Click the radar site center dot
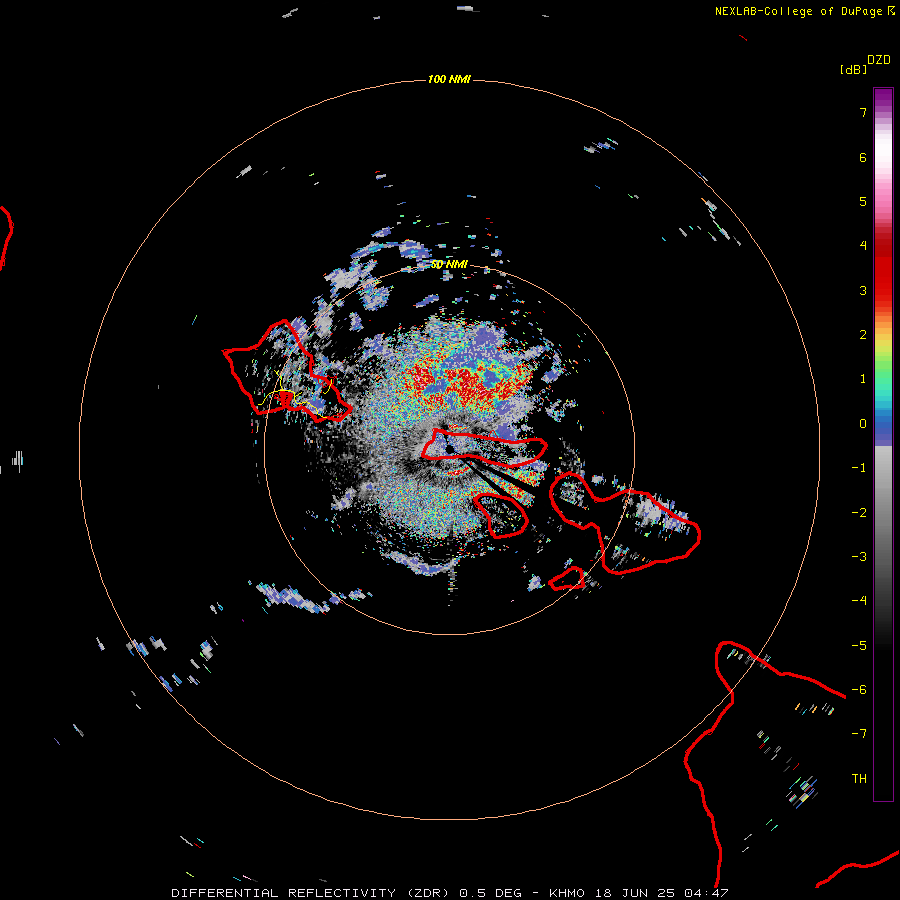This screenshot has height=900, width=900. coord(449,449)
